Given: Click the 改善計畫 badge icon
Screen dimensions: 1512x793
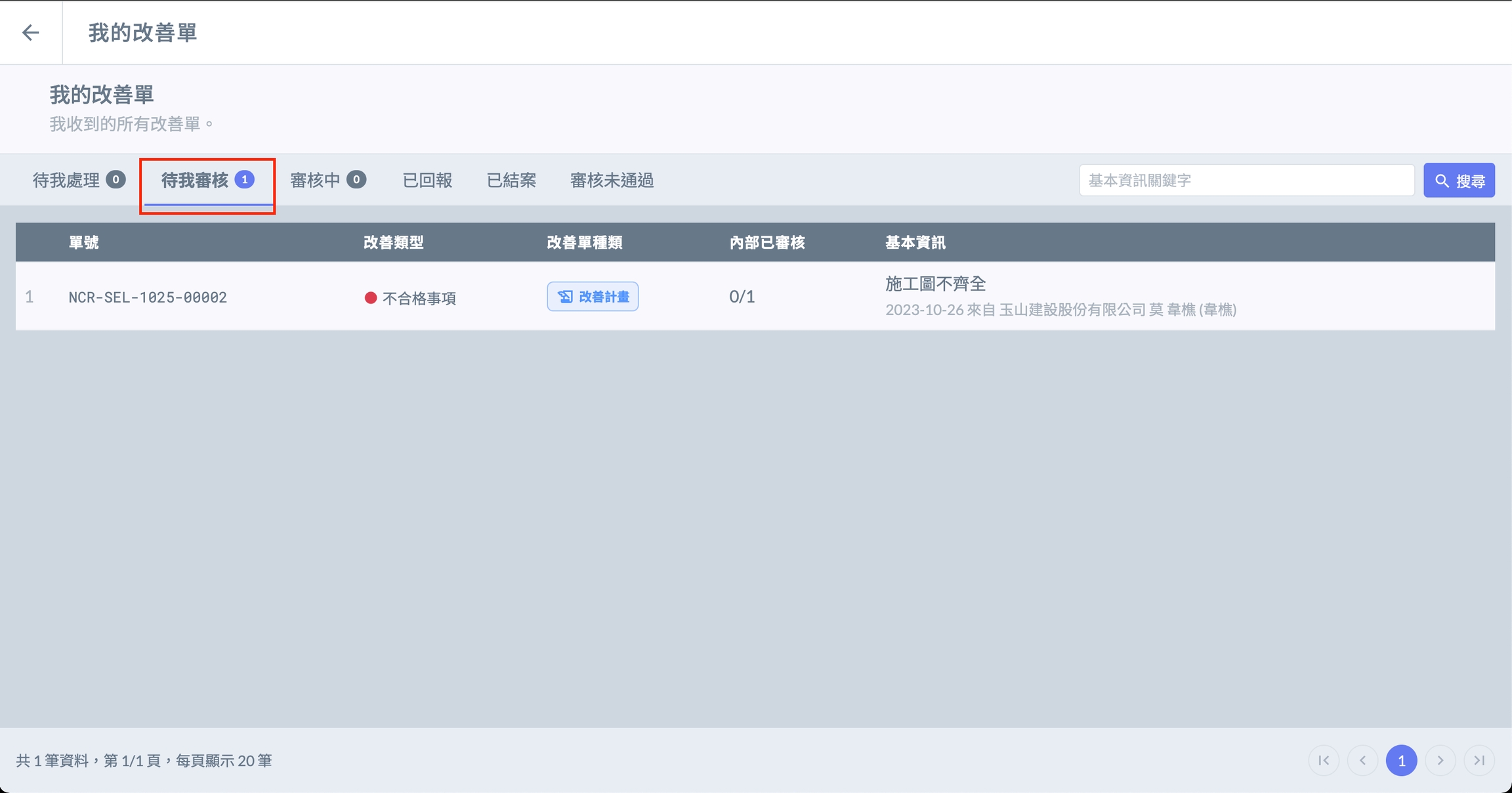Looking at the screenshot, I should click(565, 297).
